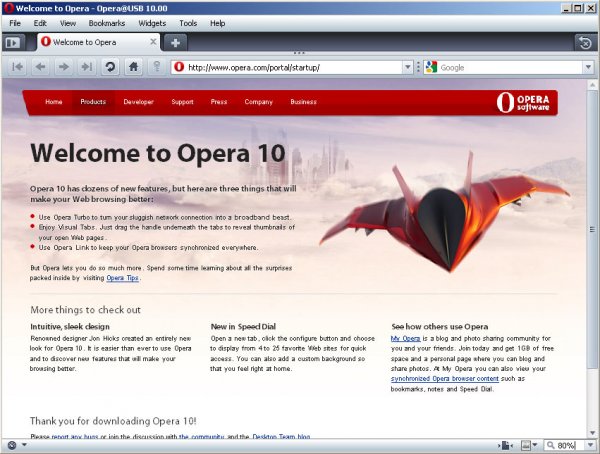
Task: Open a new tab with plus button
Action: pos(176,42)
